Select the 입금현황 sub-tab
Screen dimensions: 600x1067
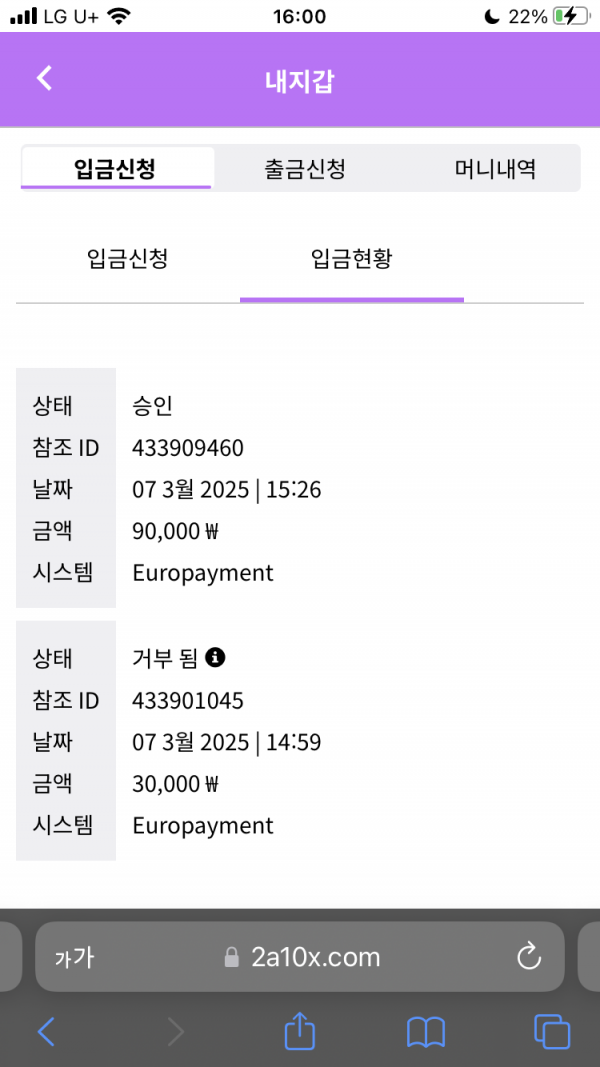click(352, 260)
